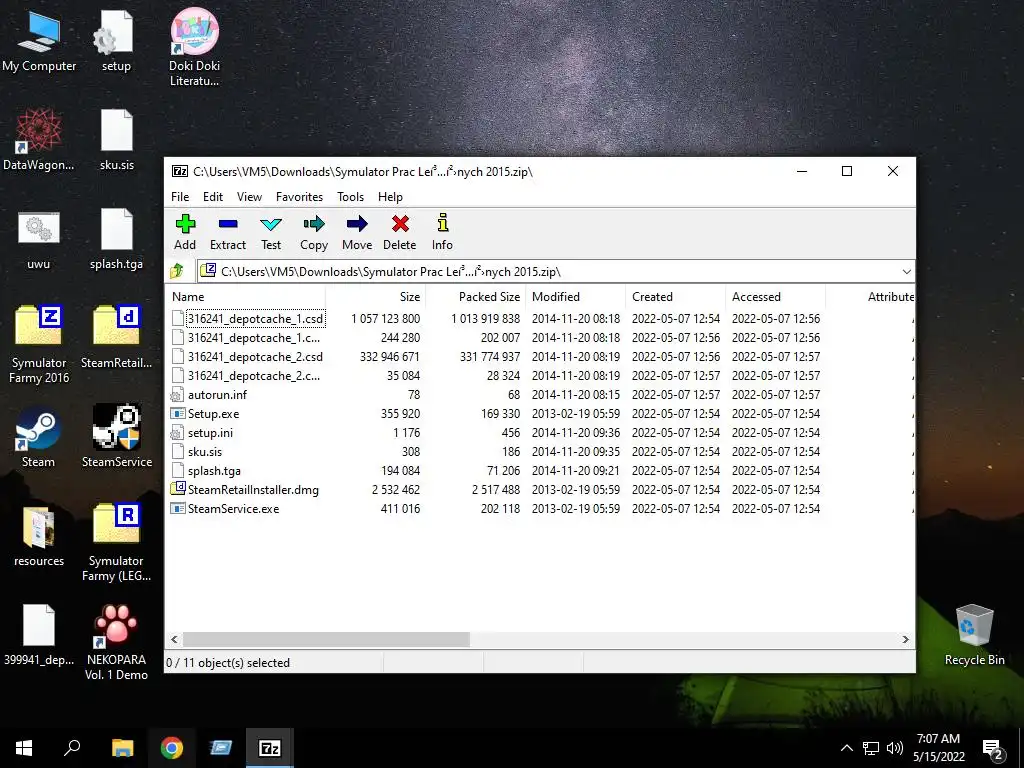Select the setup.ini file icon

coord(176,432)
